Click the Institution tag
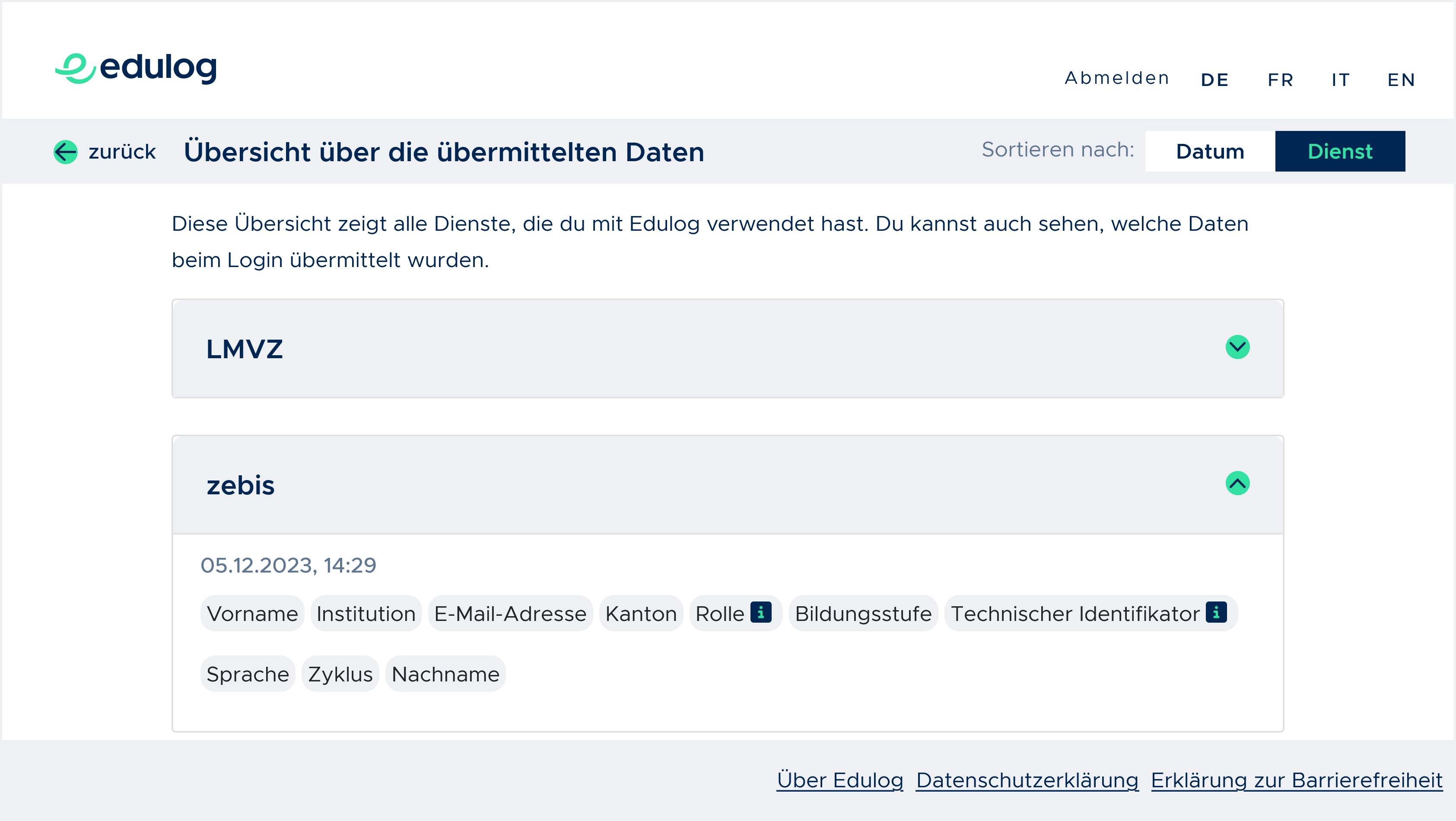Viewport: 1456px width, 821px height. pos(366,614)
